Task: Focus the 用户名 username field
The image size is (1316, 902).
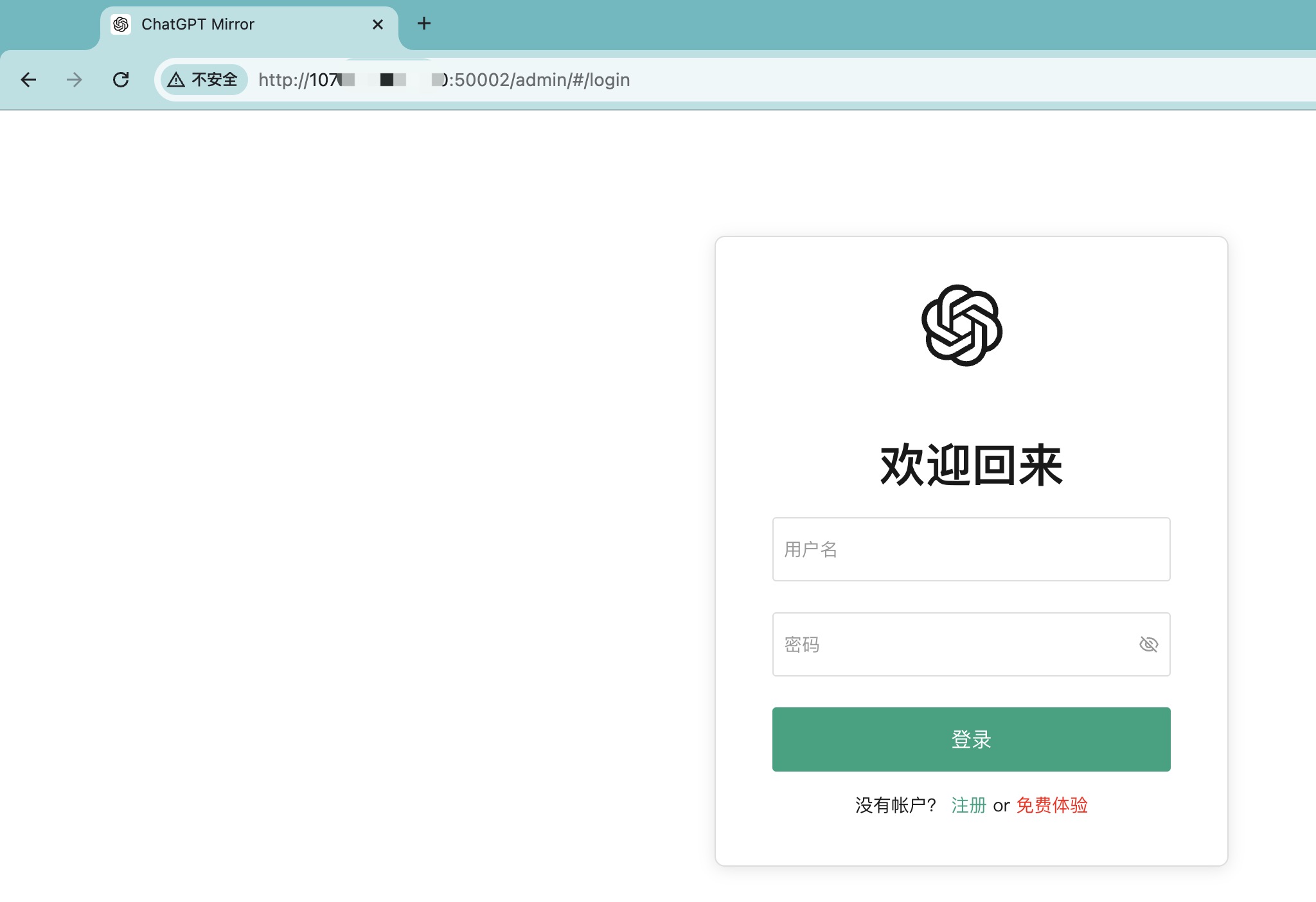Action: [971, 549]
